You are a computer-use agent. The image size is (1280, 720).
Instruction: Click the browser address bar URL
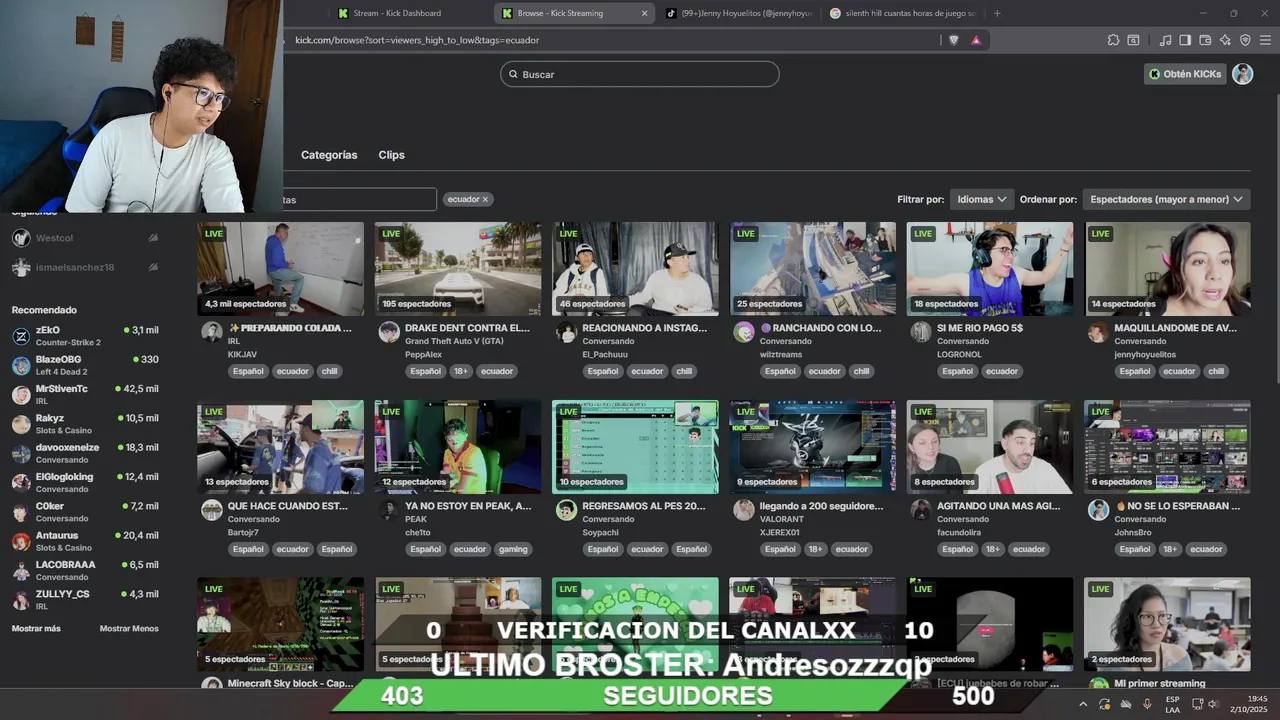(x=417, y=40)
